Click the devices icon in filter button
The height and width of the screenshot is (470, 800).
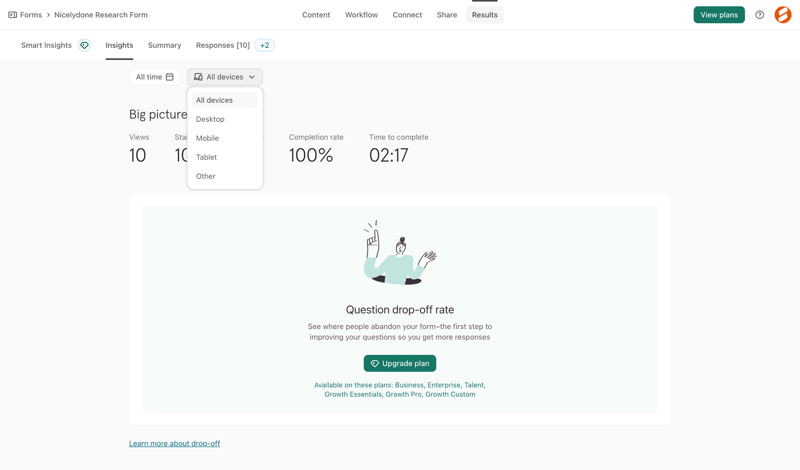[x=198, y=77]
